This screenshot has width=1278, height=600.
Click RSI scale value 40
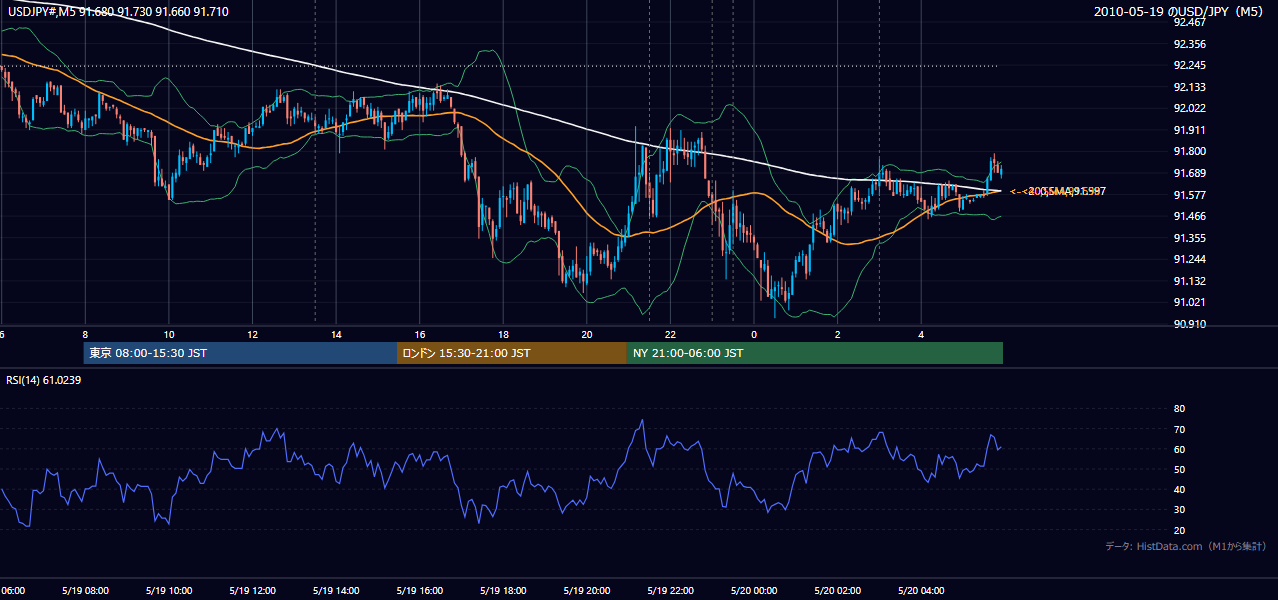1179,490
